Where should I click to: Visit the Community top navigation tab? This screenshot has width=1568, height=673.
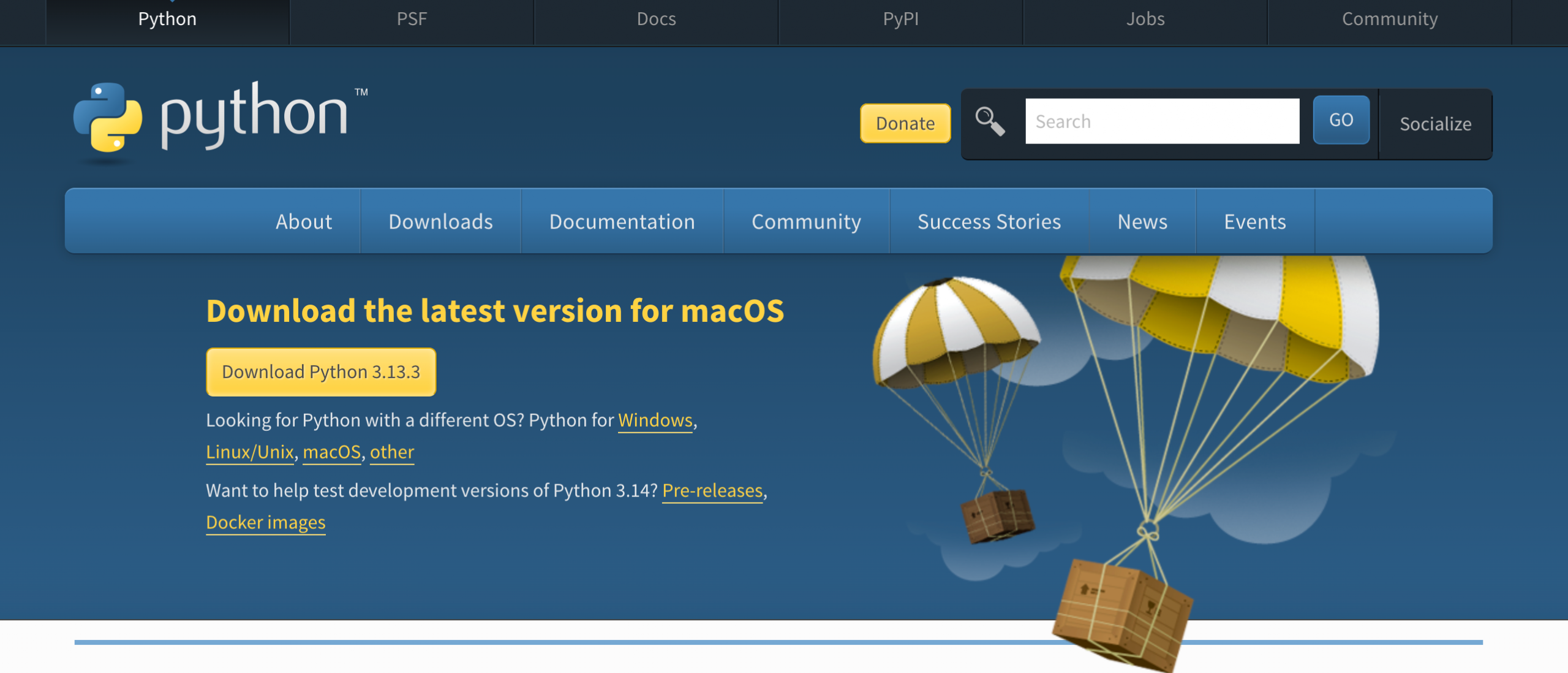[x=1389, y=19]
